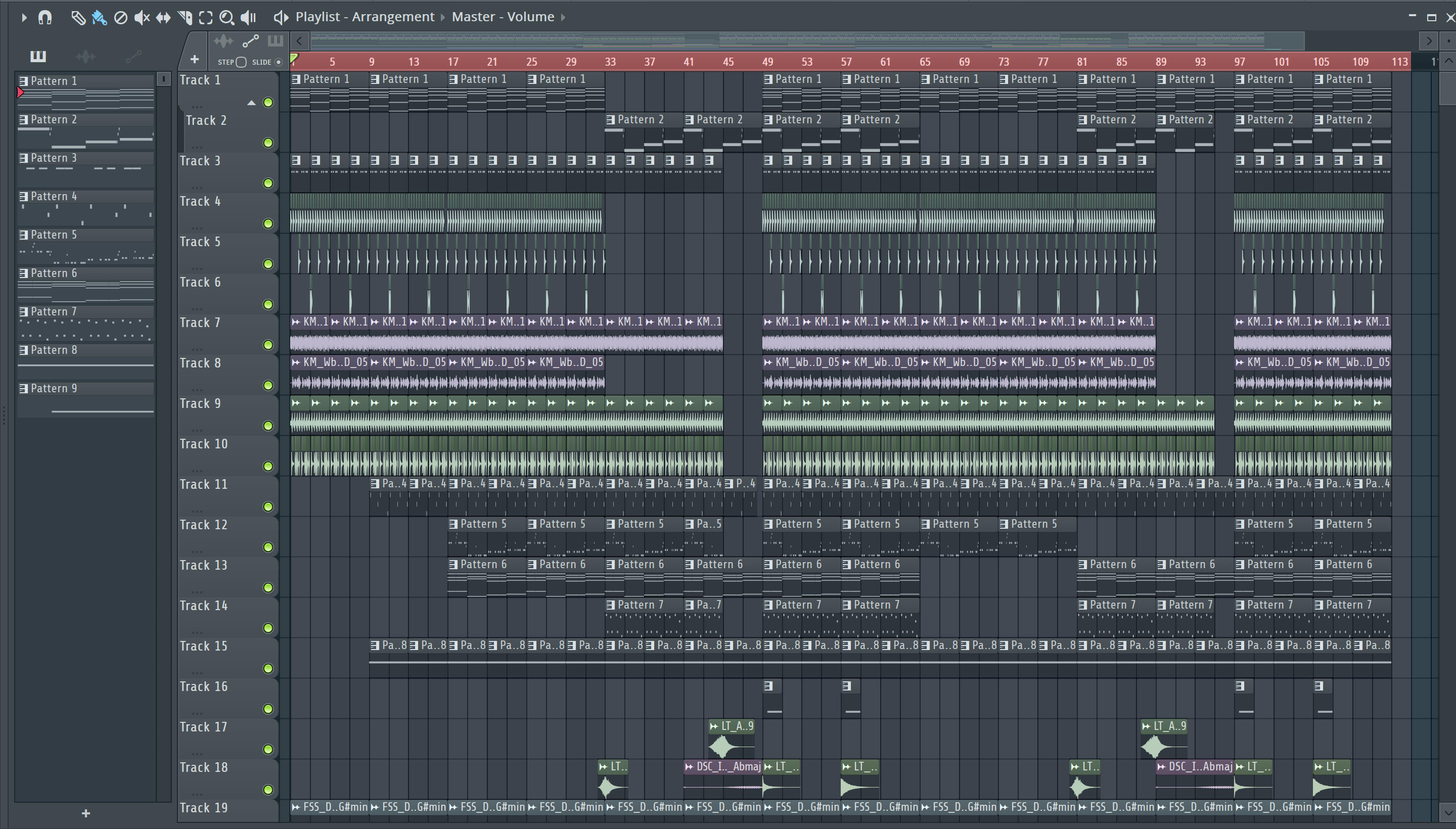Open Pattern 3 picker item menu icon

point(23,158)
